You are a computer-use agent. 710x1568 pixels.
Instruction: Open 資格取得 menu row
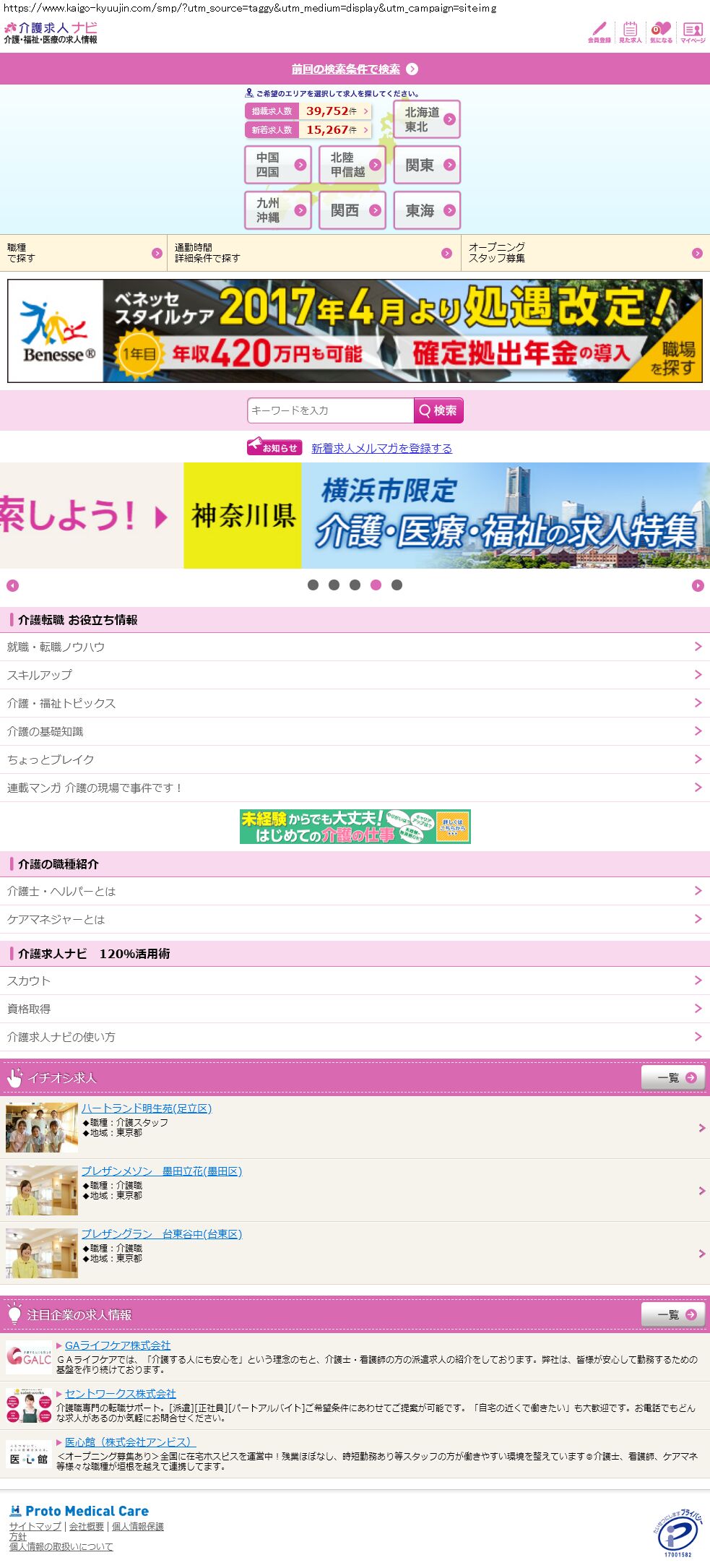coord(355,1009)
